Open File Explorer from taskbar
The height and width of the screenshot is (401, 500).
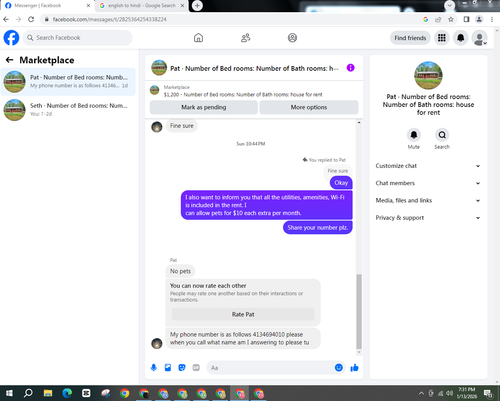tap(48, 393)
